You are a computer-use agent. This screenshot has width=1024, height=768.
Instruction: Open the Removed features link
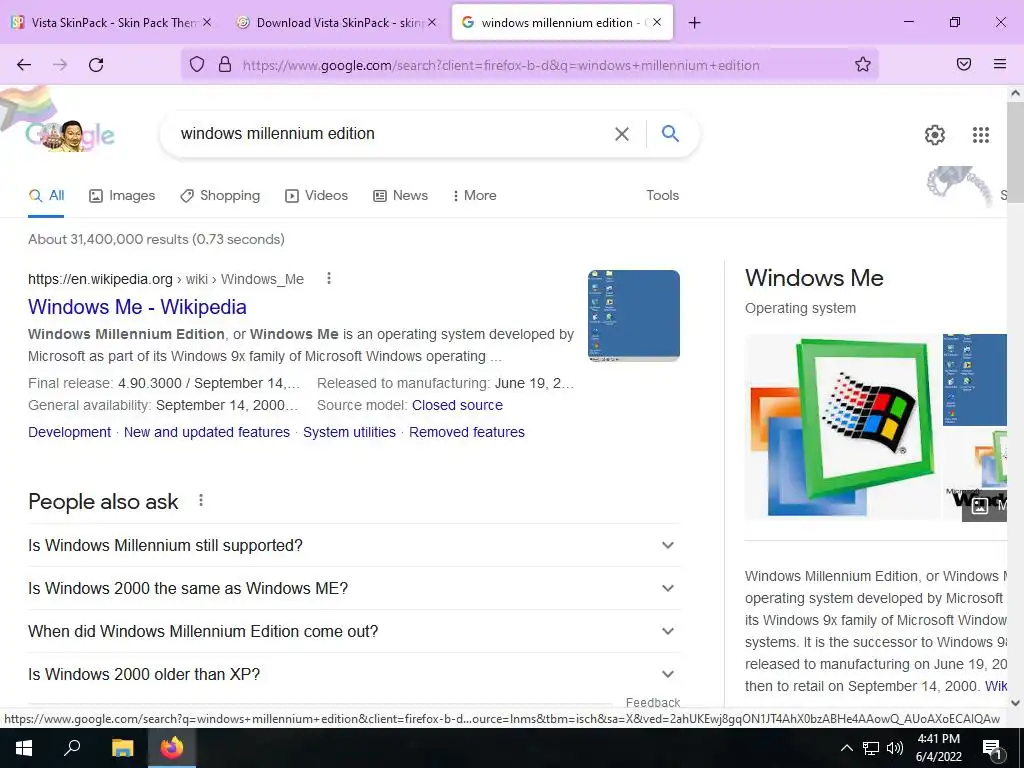[x=467, y=432]
